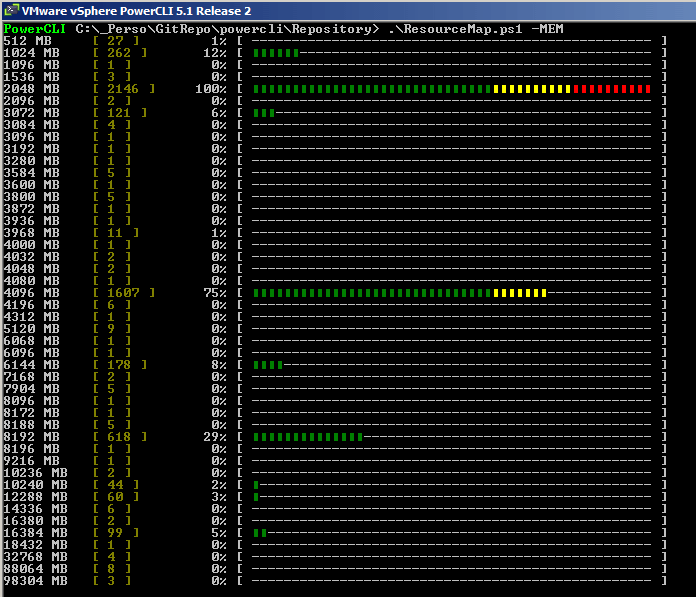Click the green PowerCLI prompt label
This screenshot has width=696, height=597.
(x=35, y=29)
